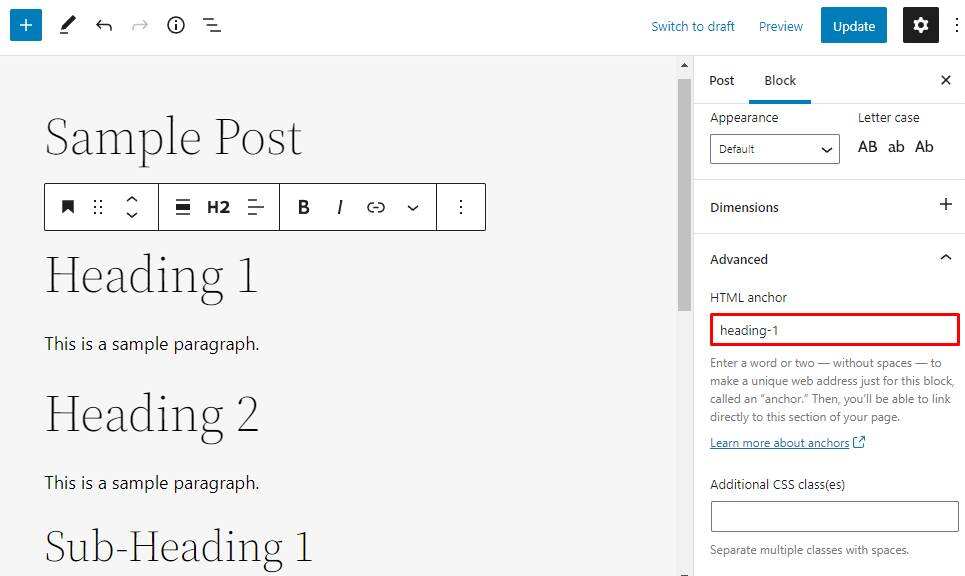This screenshot has height=576, width=965.
Task: Add Dimensions options plus icon
Action: click(946, 204)
